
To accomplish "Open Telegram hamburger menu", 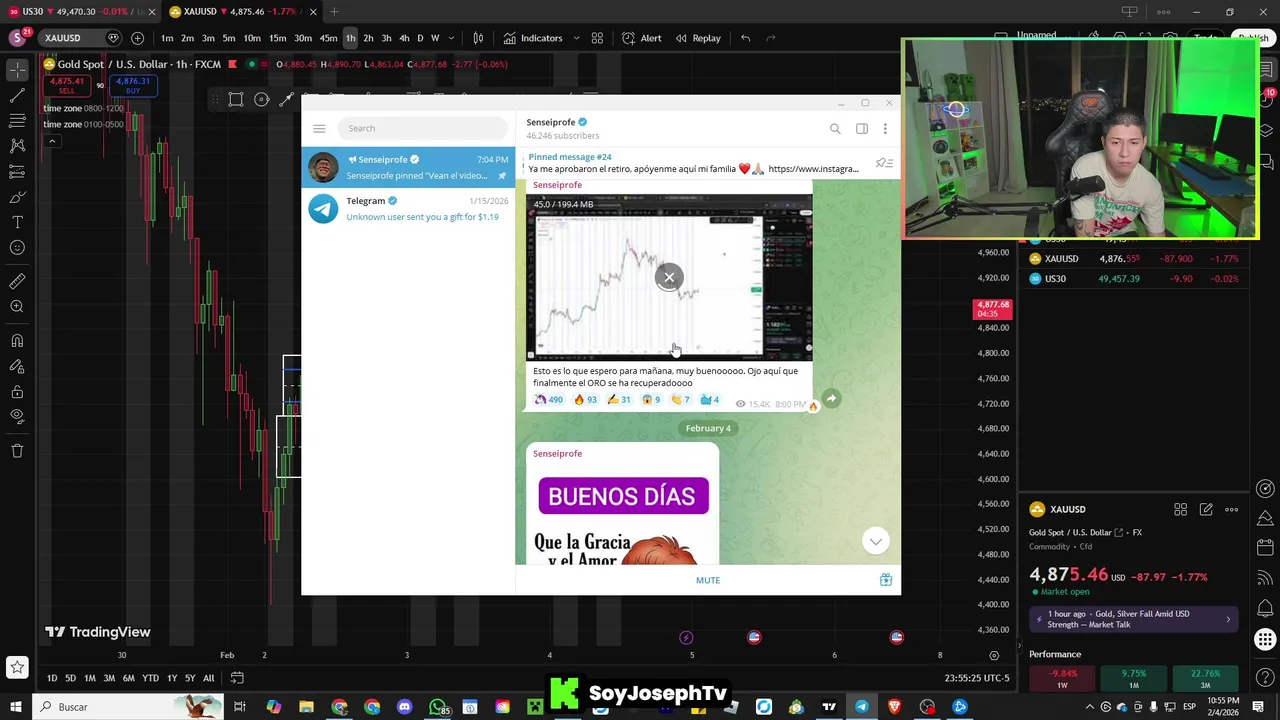I will 319,128.
